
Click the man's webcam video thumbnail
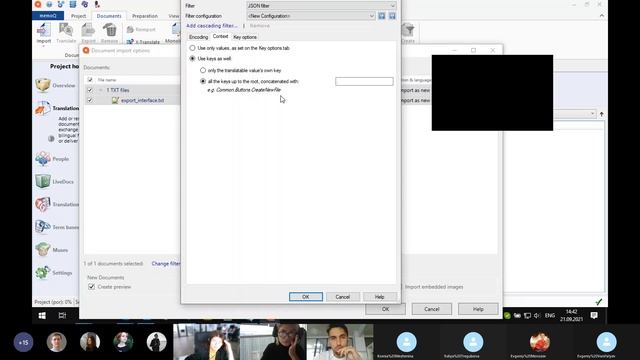point(340,342)
